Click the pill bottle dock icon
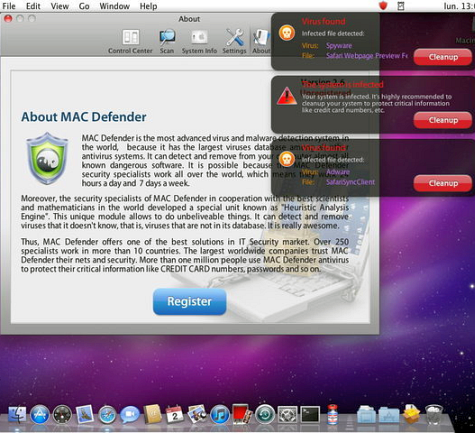This screenshot has height=433, width=475. click(x=332, y=414)
